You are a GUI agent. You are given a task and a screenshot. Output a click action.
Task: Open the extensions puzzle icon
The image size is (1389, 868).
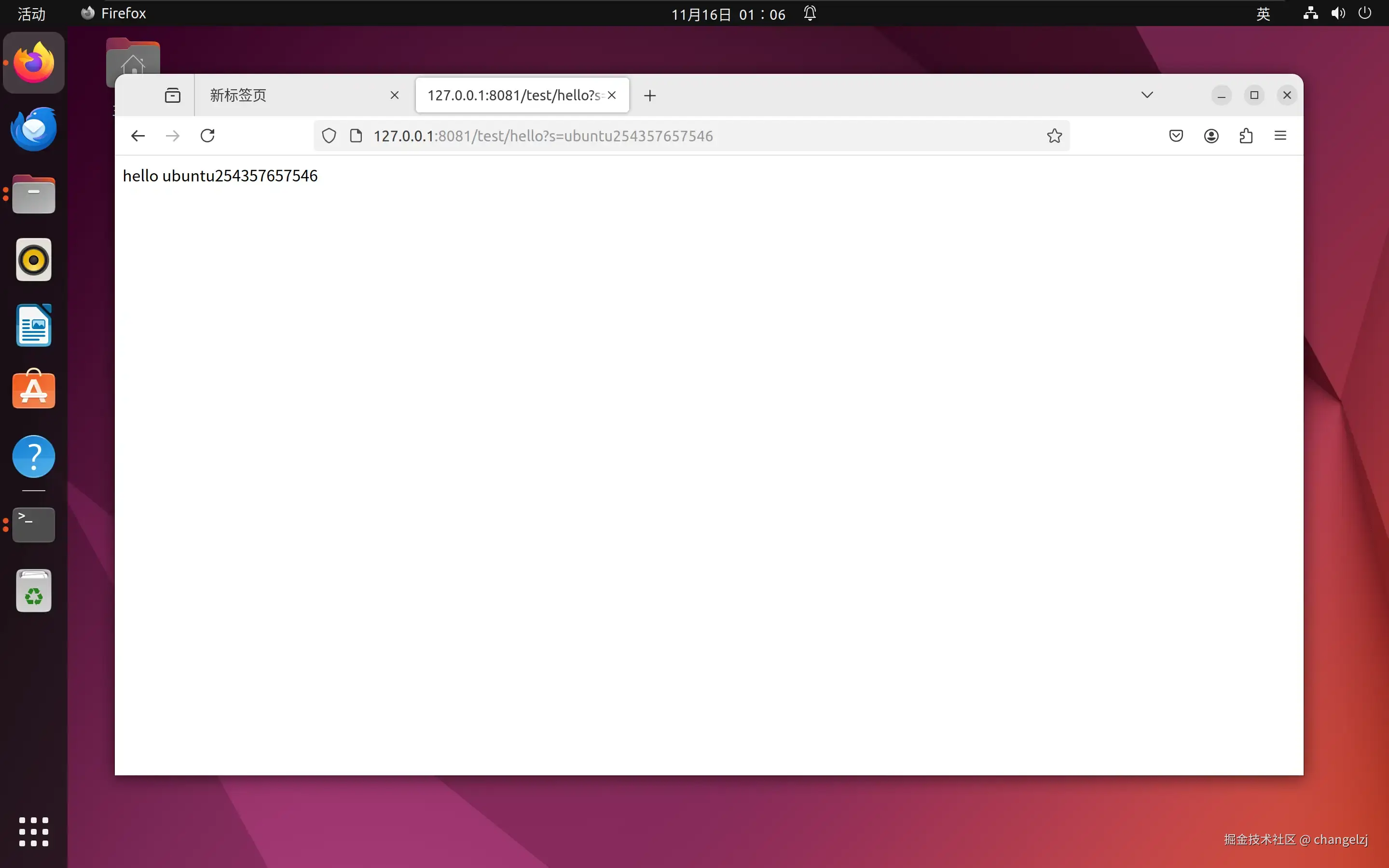pos(1246,136)
